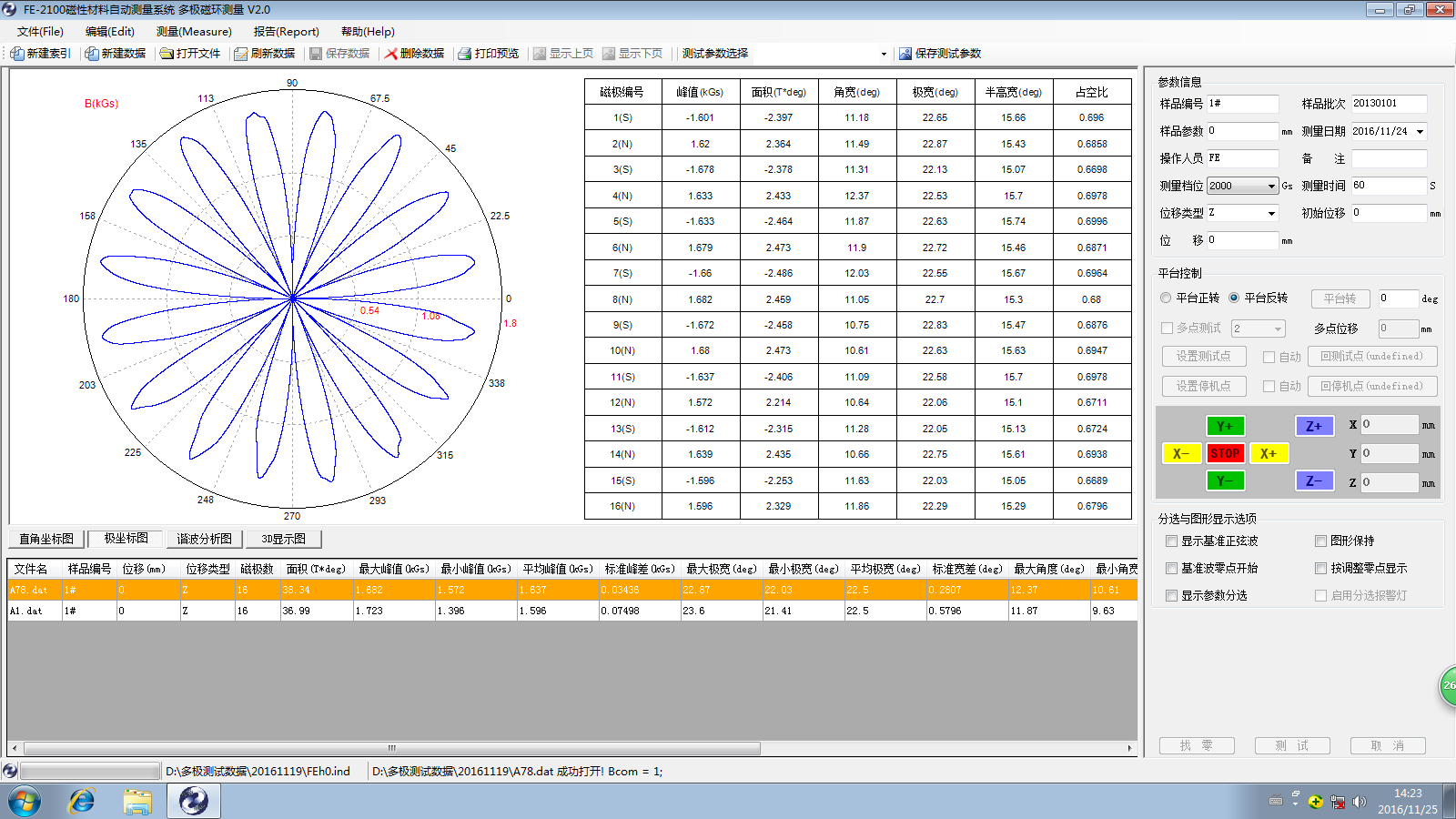Move platform with green Y+ button

click(x=1225, y=426)
